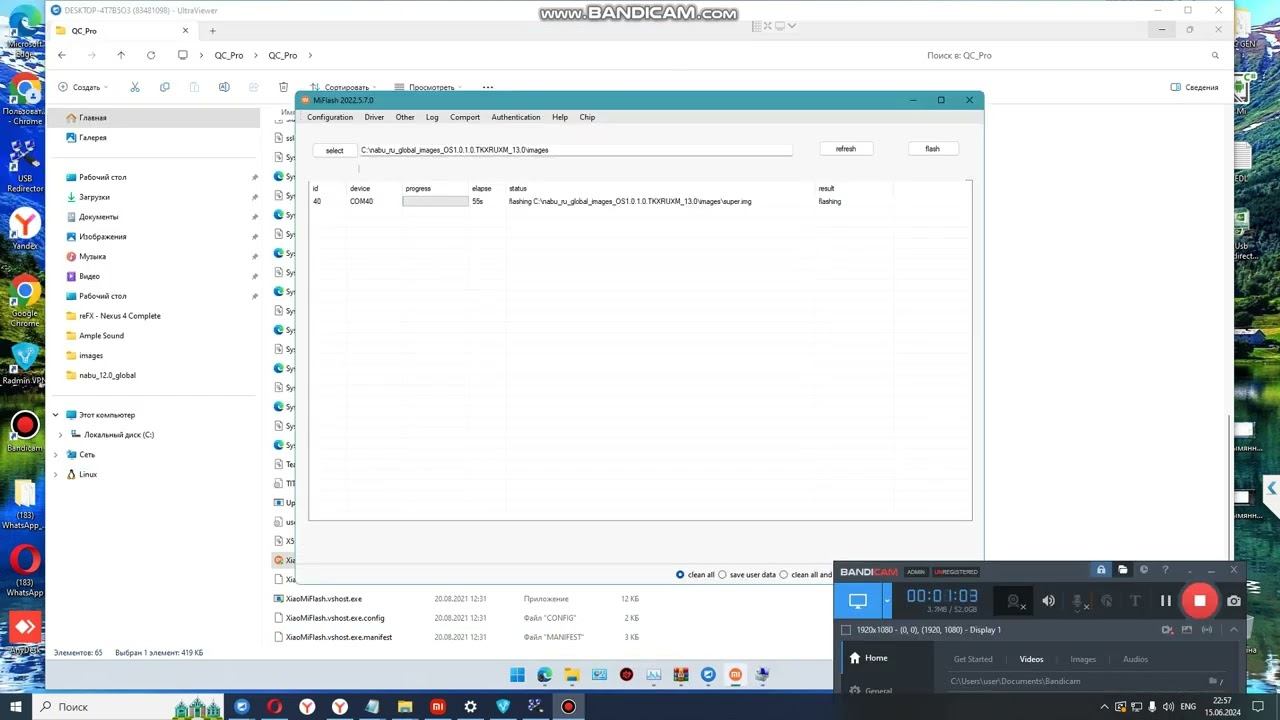Click the COM40 flashing progress bar
Screen dimensions: 1280x720
[x=435, y=201]
